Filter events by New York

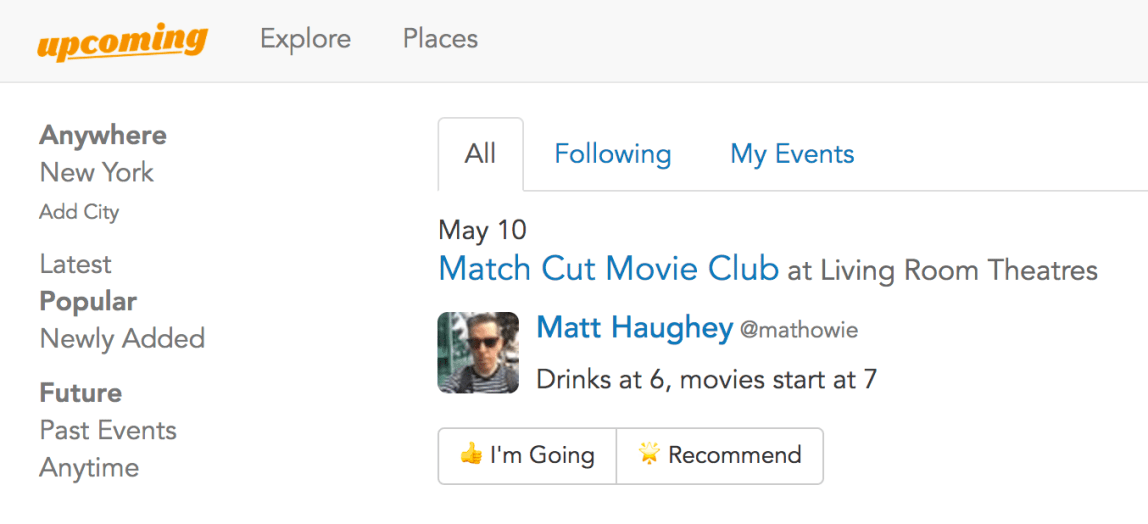coord(97,172)
